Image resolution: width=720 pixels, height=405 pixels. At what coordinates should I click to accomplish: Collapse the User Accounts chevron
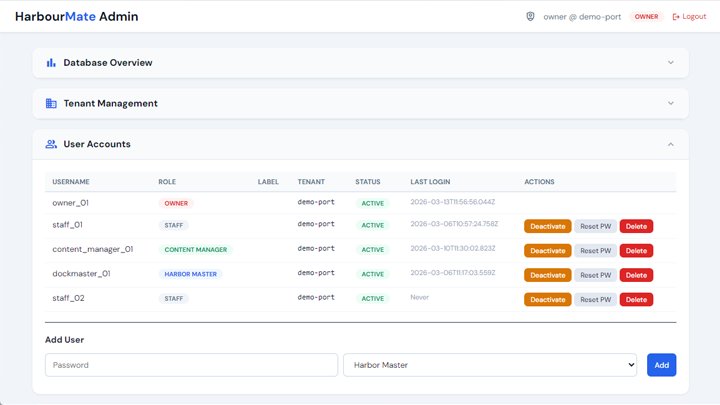click(671, 144)
